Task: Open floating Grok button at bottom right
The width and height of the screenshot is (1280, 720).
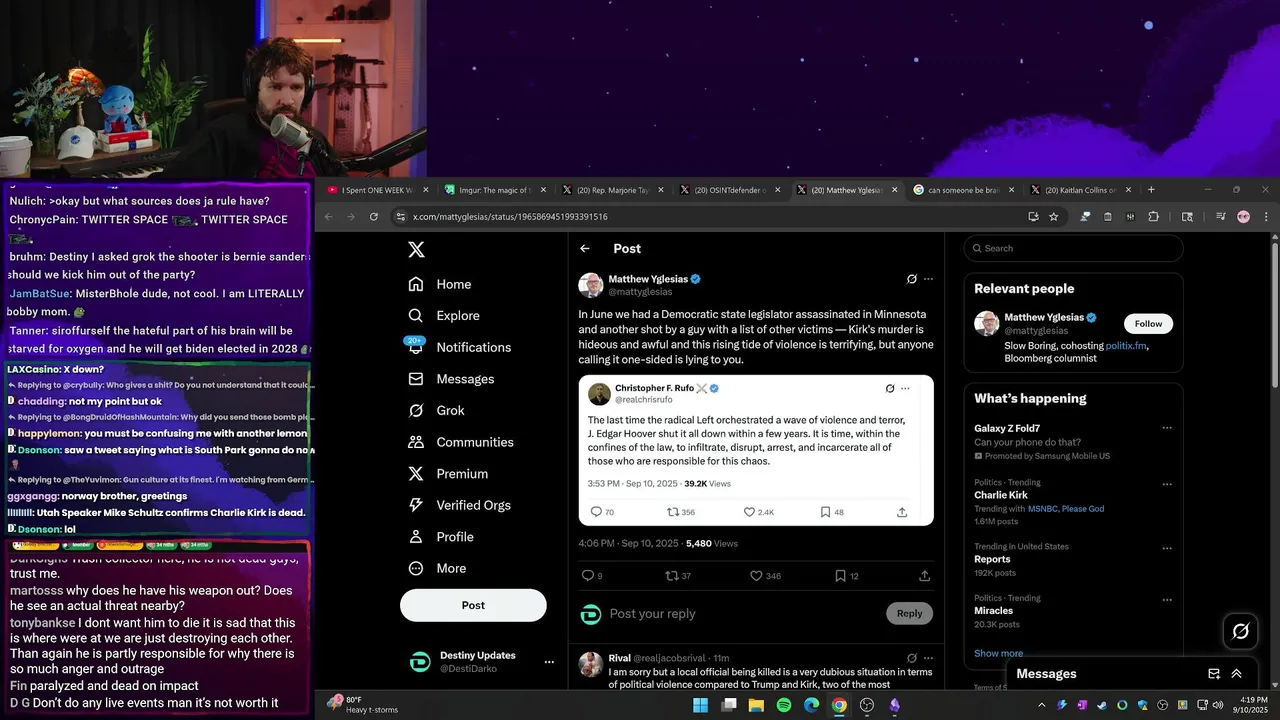Action: coord(1241,631)
